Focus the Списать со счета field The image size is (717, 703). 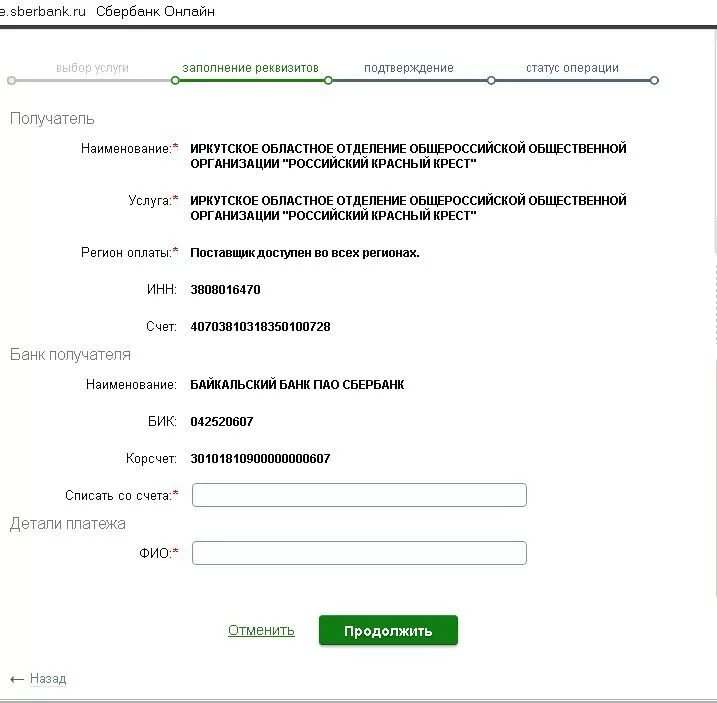[x=359, y=495]
